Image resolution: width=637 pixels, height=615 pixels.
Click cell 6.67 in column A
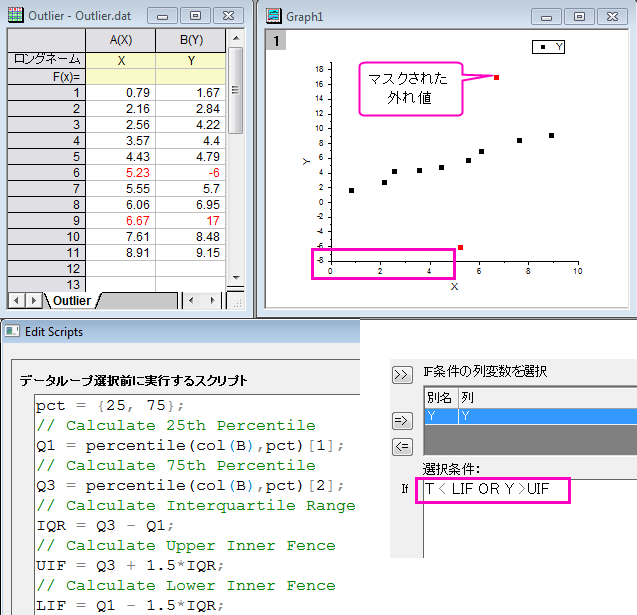[121, 221]
